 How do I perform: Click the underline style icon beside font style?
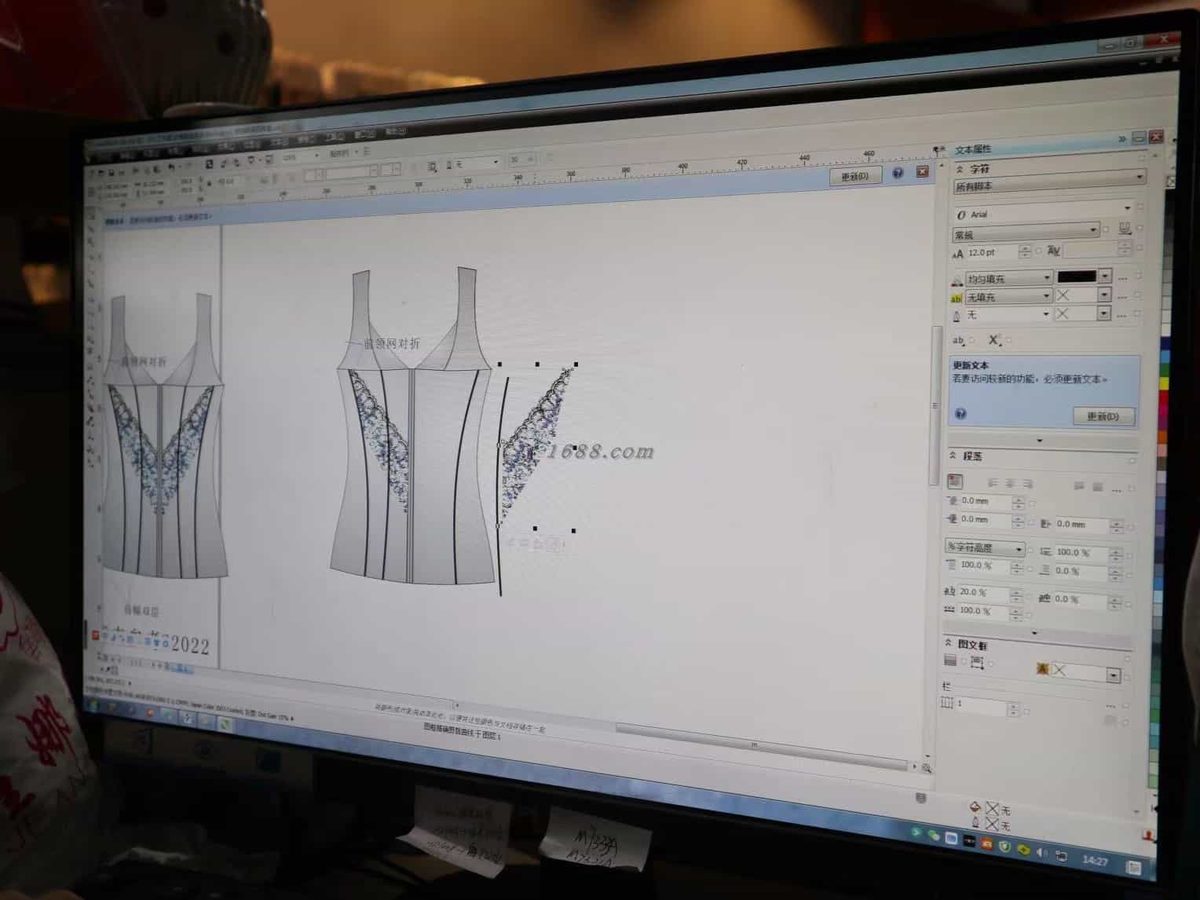point(1125,229)
